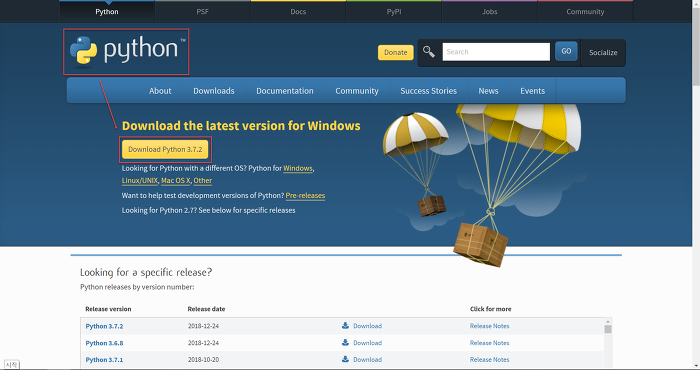Open the Python 3.7.1 release link
This screenshot has width=700, height=370.
click(x=104, y=360)
